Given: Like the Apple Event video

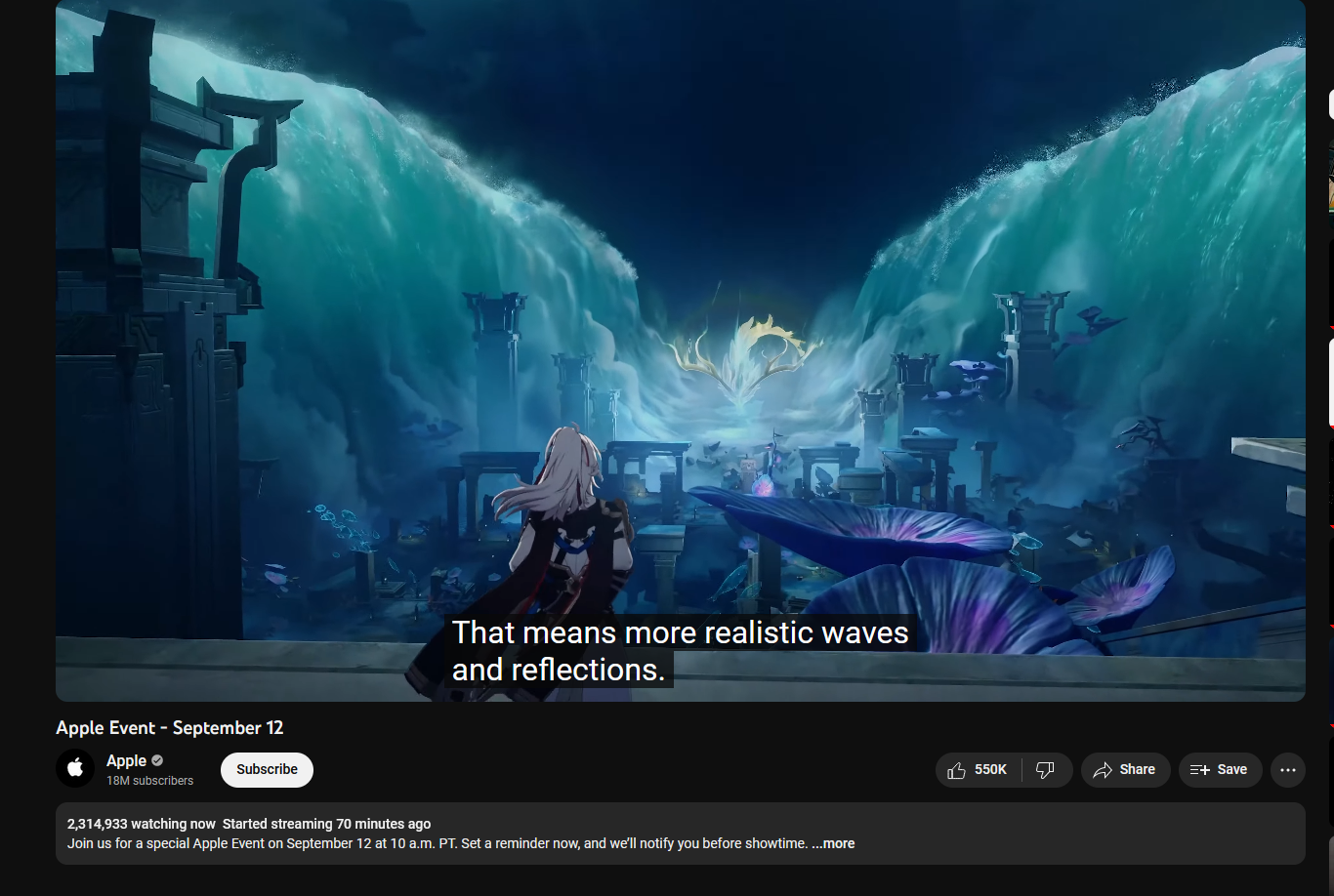Looking at the screenshot, I should [979, 770].
